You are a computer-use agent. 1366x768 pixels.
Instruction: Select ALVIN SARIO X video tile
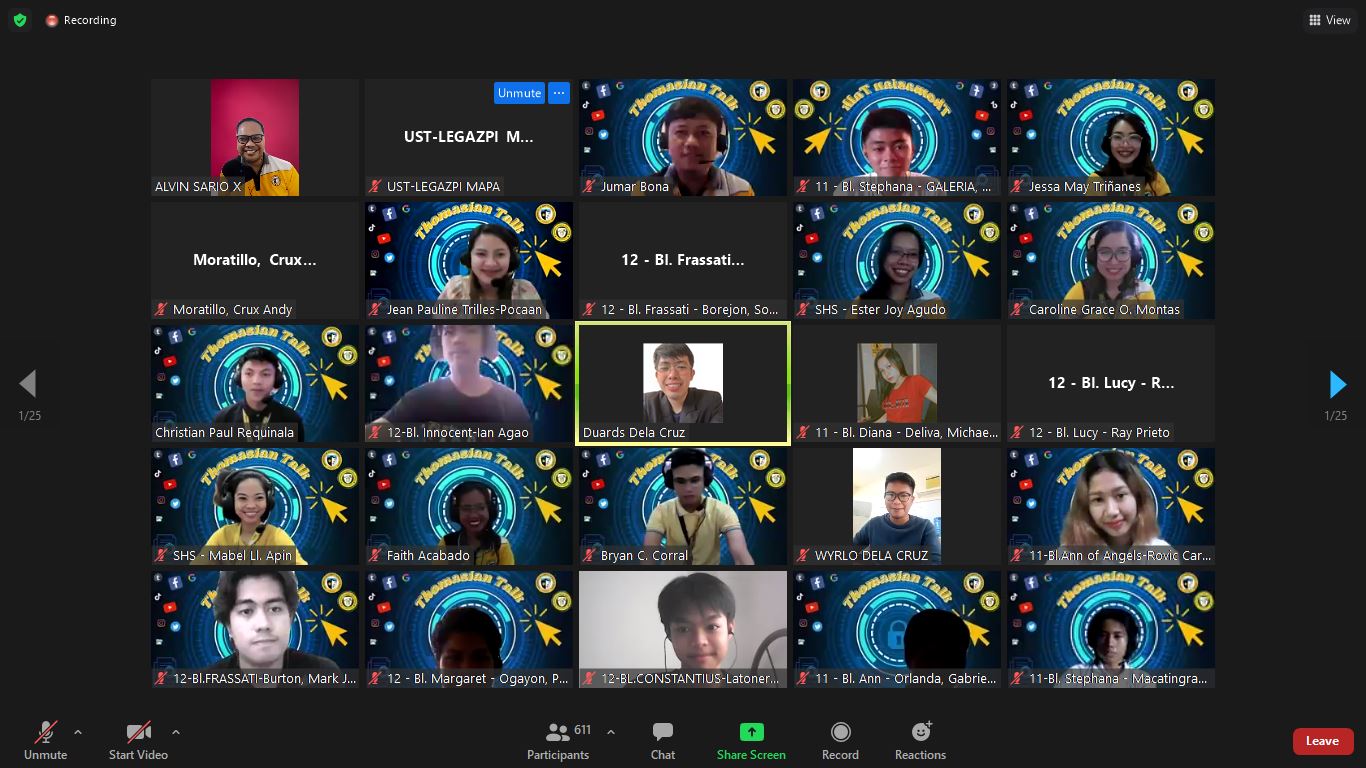coord(255,138)
